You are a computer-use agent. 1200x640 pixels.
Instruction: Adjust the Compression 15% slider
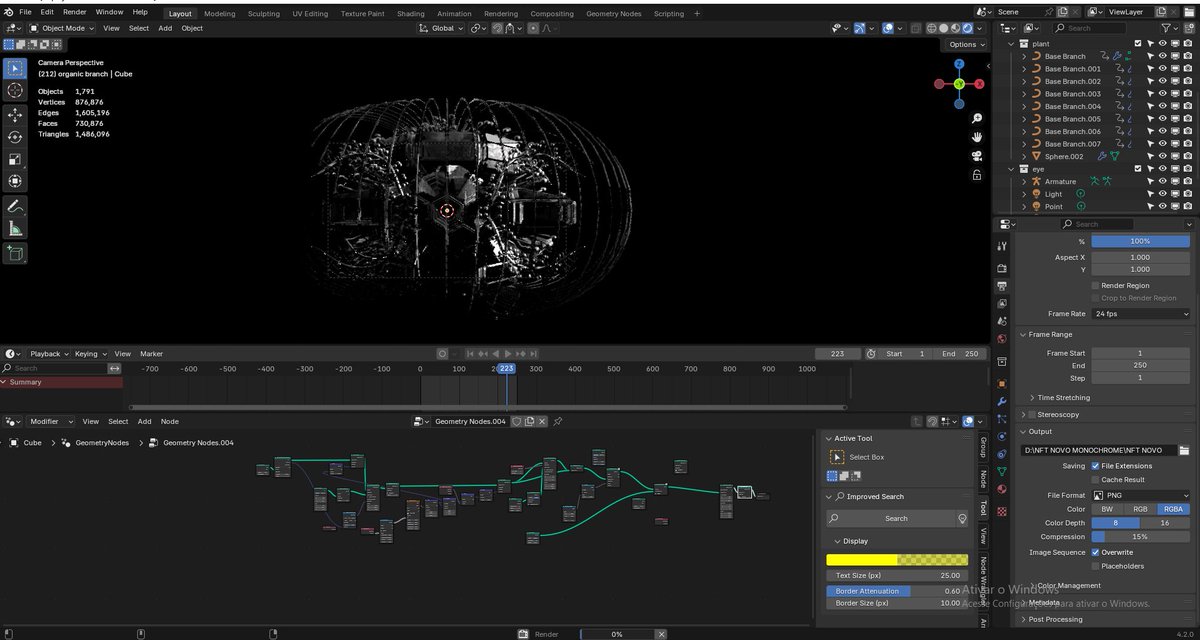[1141, 537]
